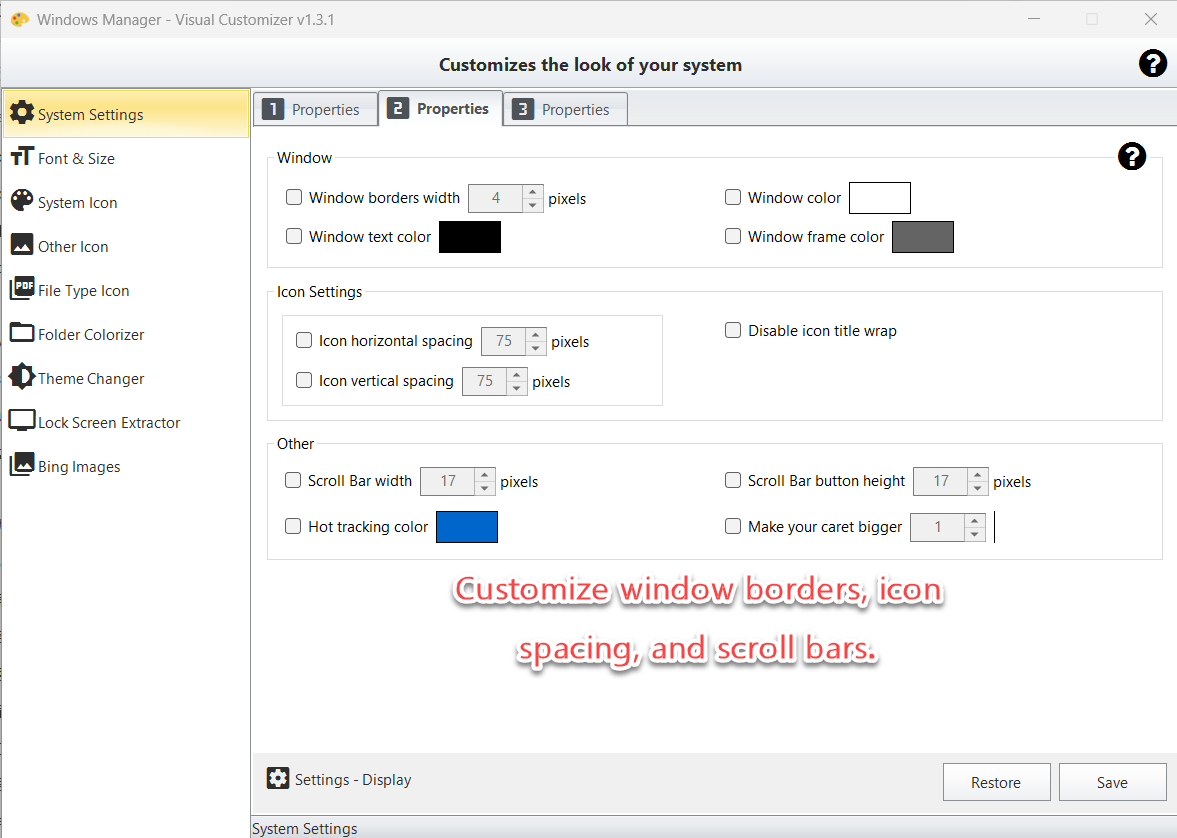
Task: Click the Icon vertical spacing value field
Action: [x=485, y=381]
